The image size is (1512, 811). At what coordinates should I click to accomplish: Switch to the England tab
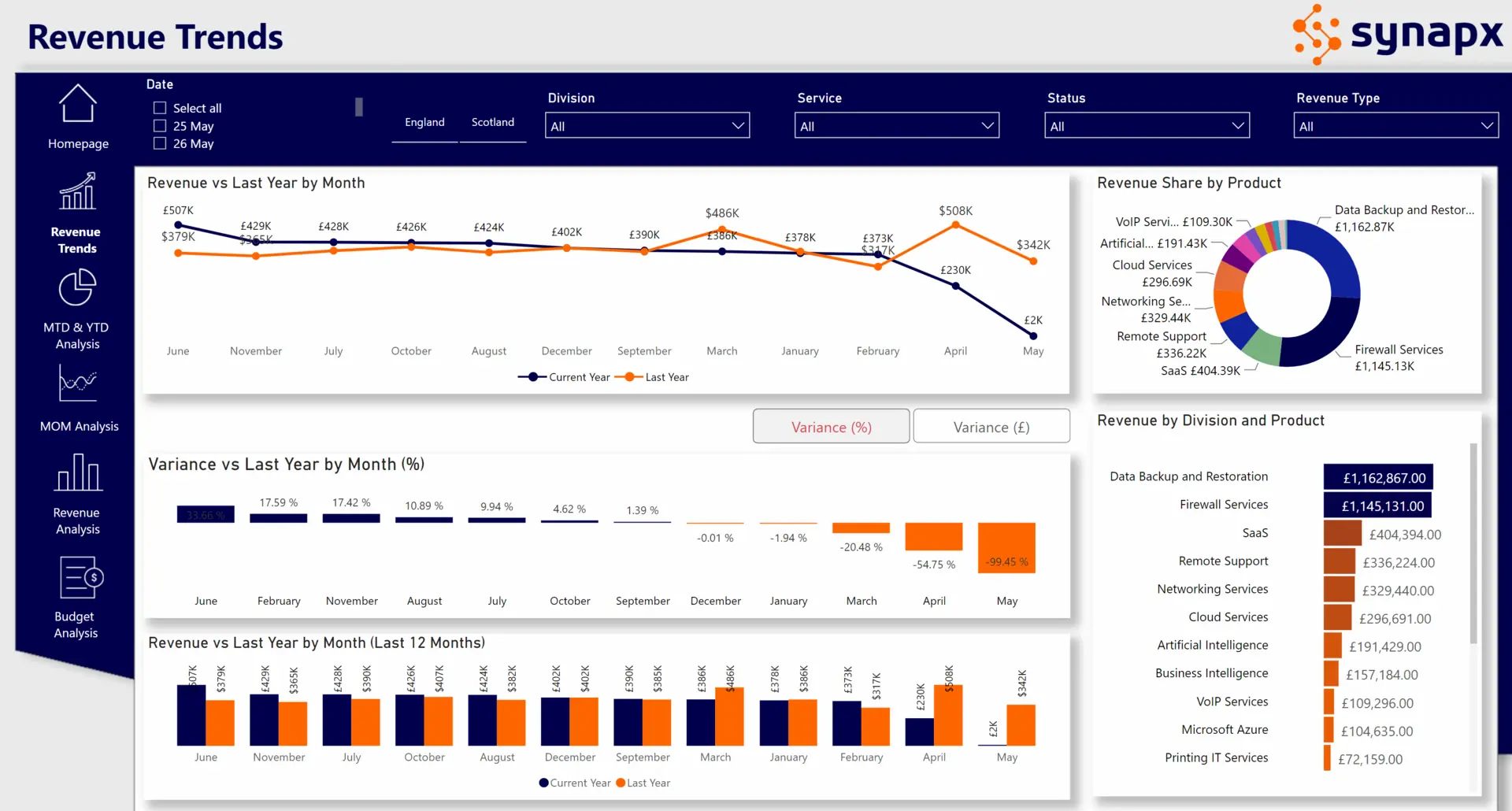click(424, 123)
